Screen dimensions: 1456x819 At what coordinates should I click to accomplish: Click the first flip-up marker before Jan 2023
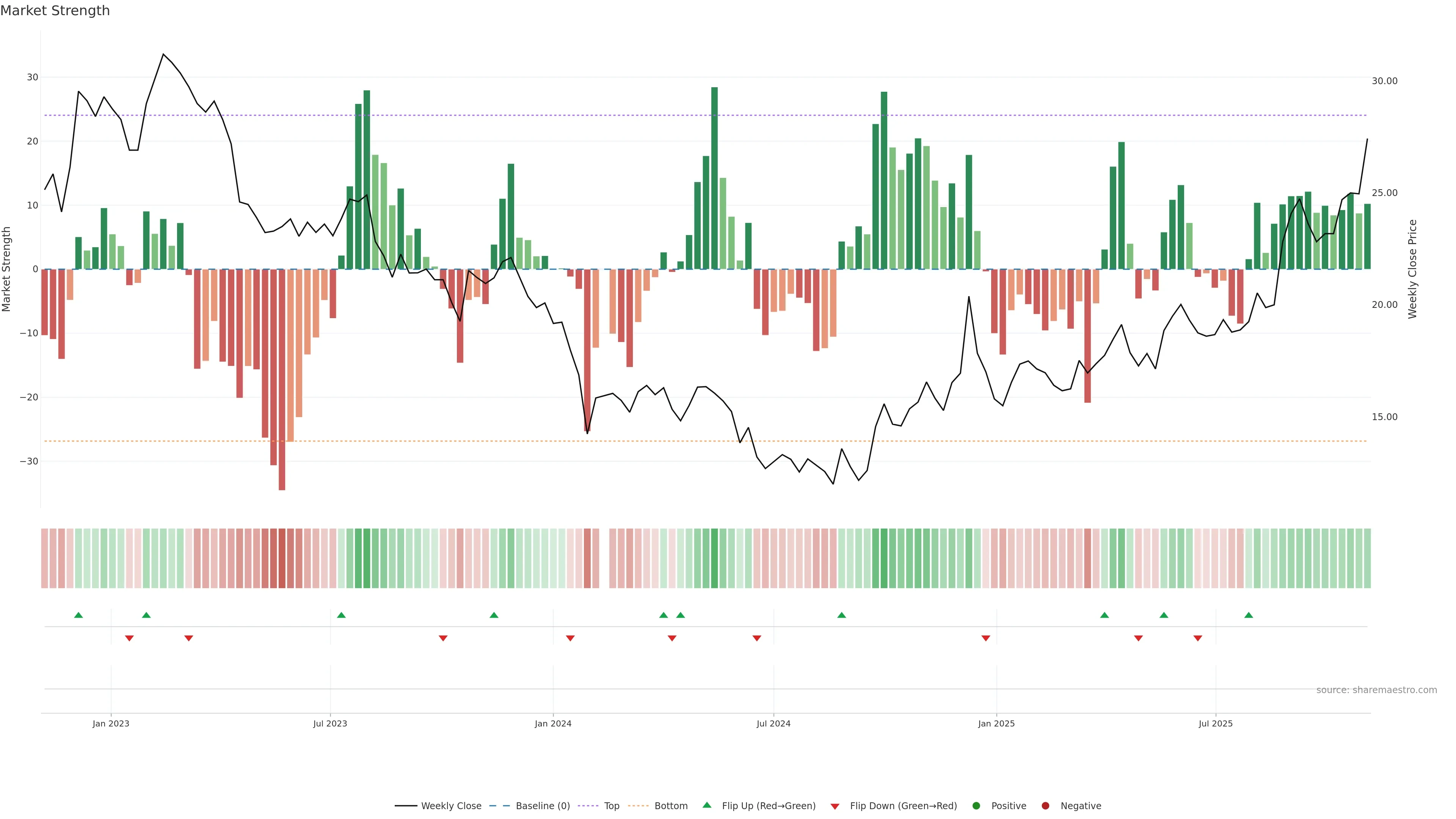(x=78, y=615)
